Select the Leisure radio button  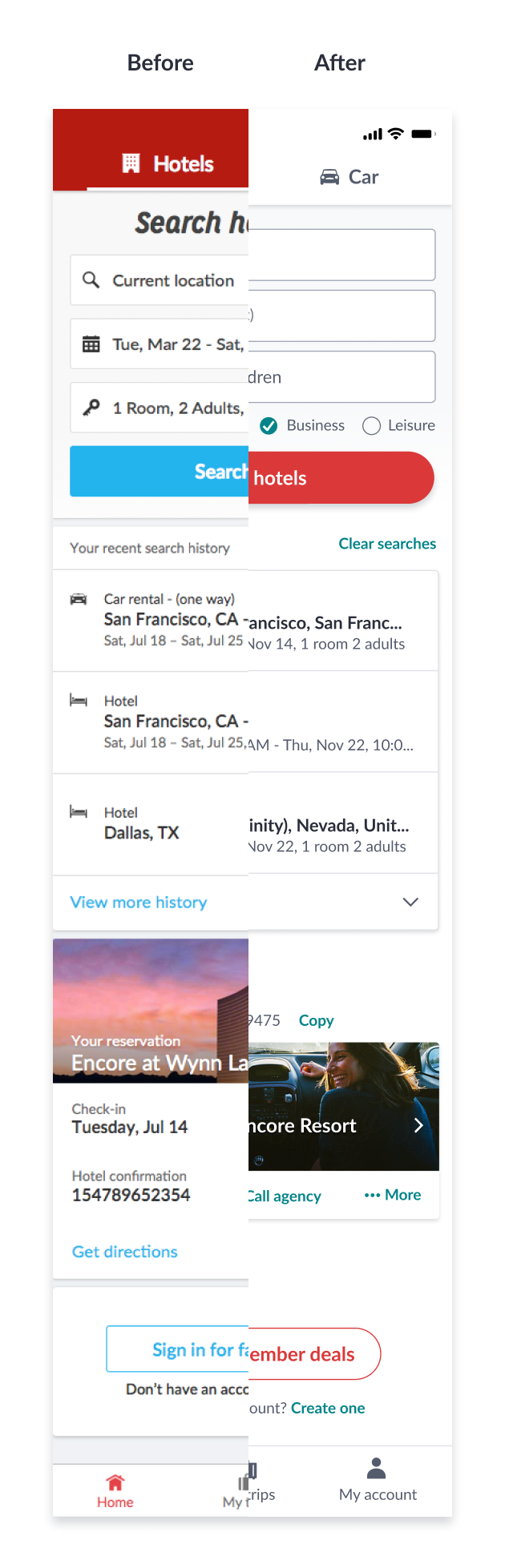(x=371, y=426)
